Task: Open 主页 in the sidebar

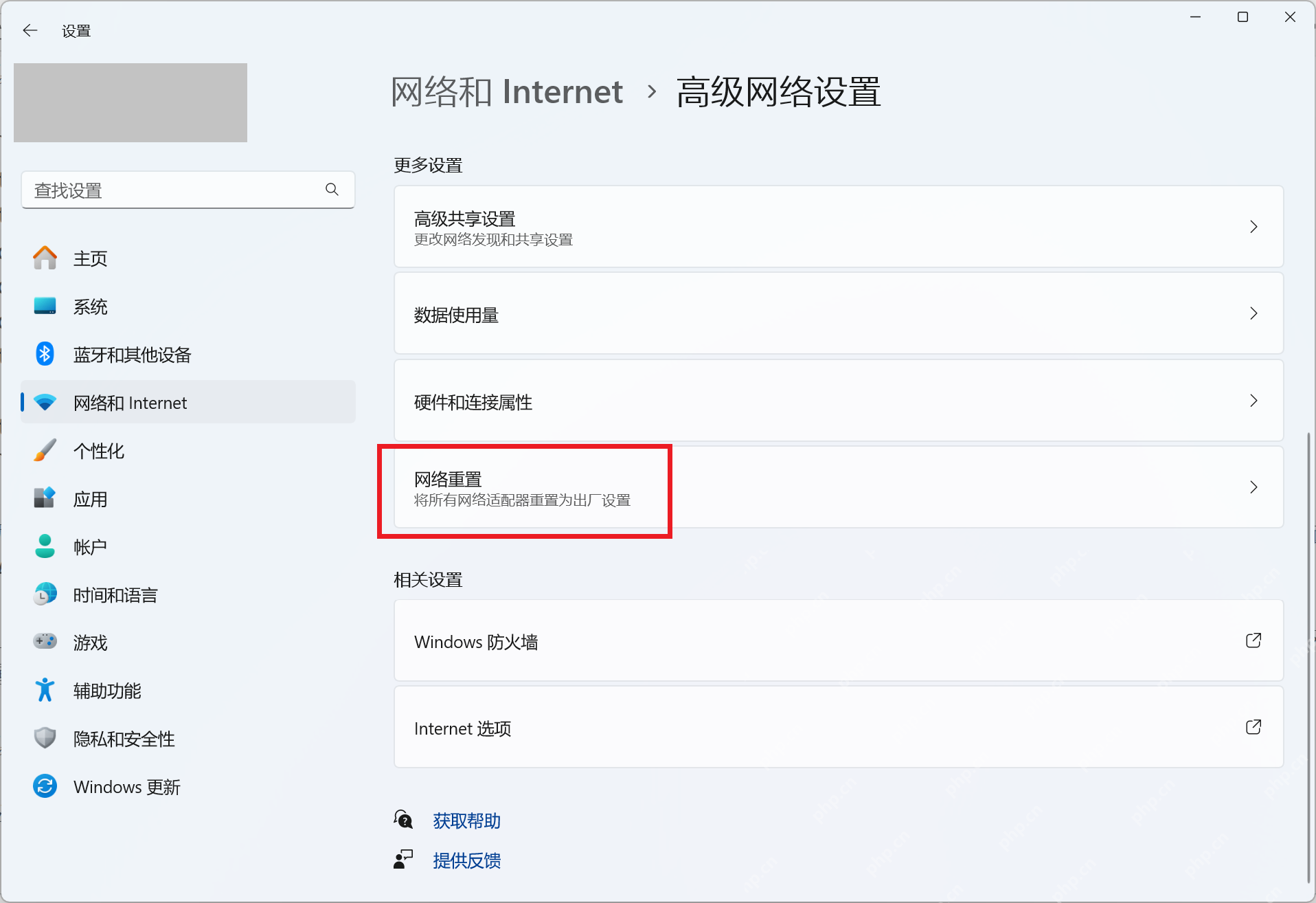Action: [188, 258]
